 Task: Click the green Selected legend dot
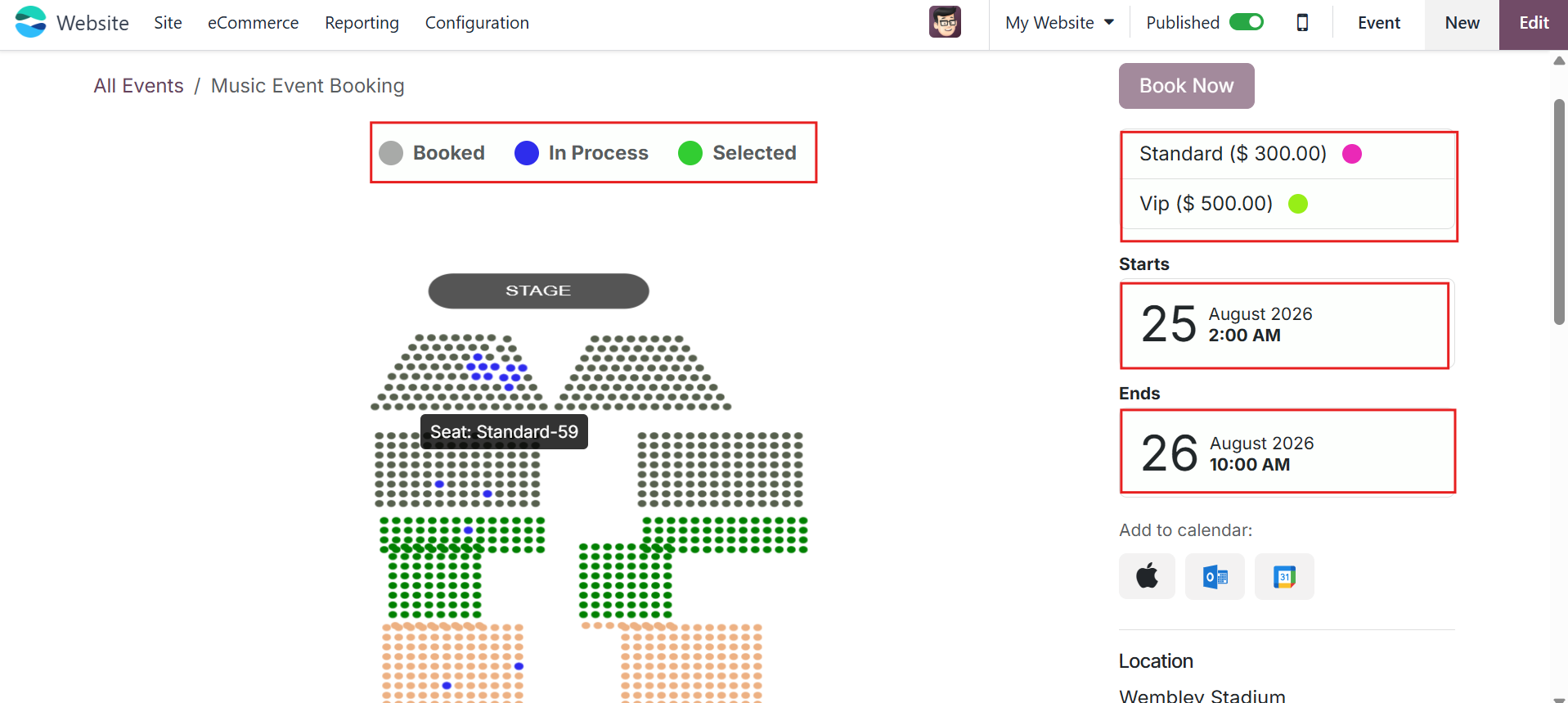[690, 153]
